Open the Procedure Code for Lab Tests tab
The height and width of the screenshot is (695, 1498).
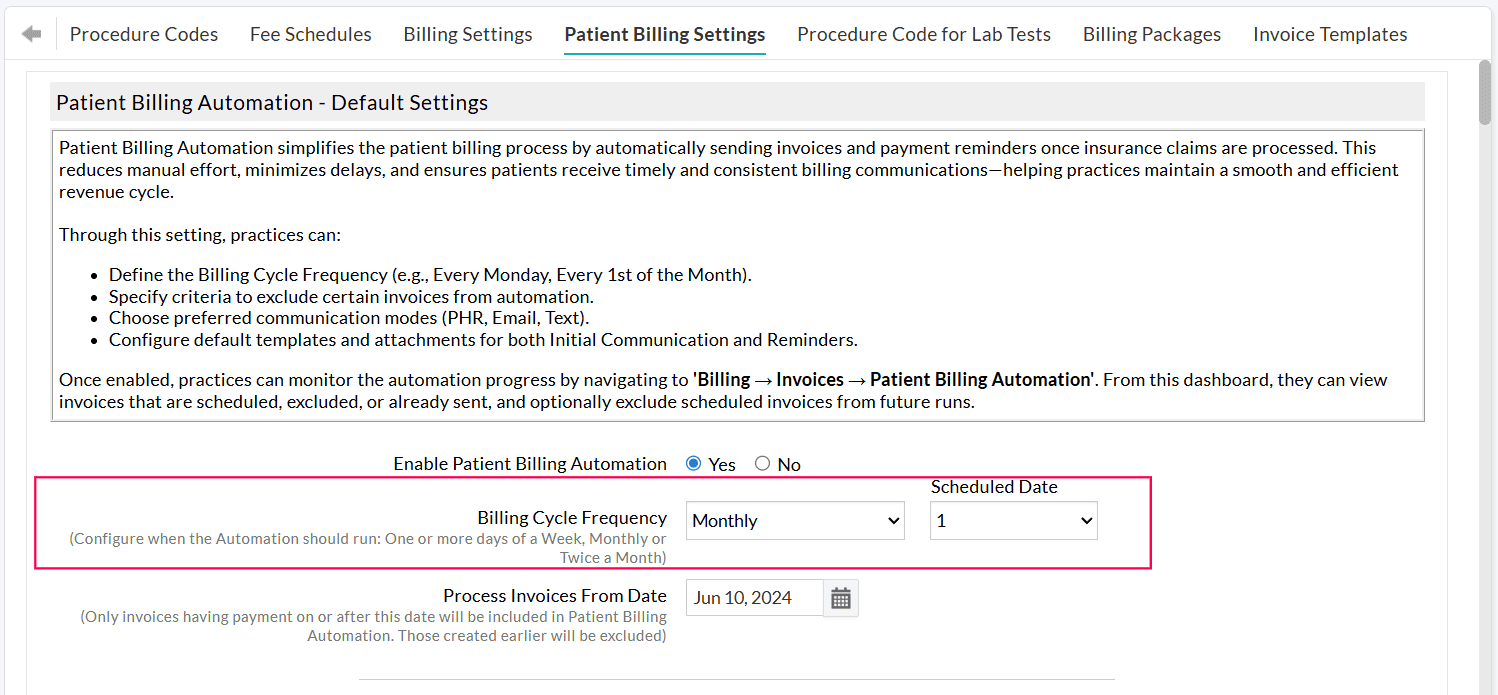tap(923, 33)
